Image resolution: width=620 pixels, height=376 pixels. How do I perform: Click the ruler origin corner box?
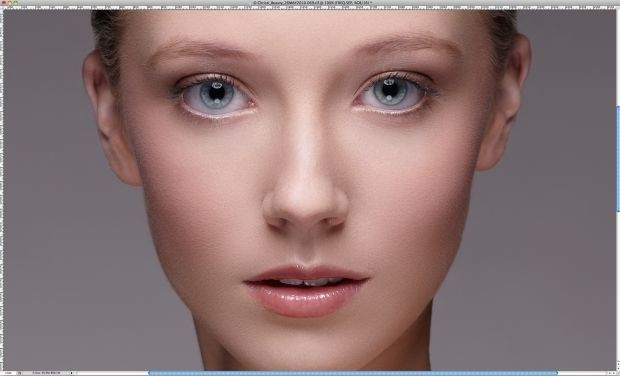[x=2, y=7]
